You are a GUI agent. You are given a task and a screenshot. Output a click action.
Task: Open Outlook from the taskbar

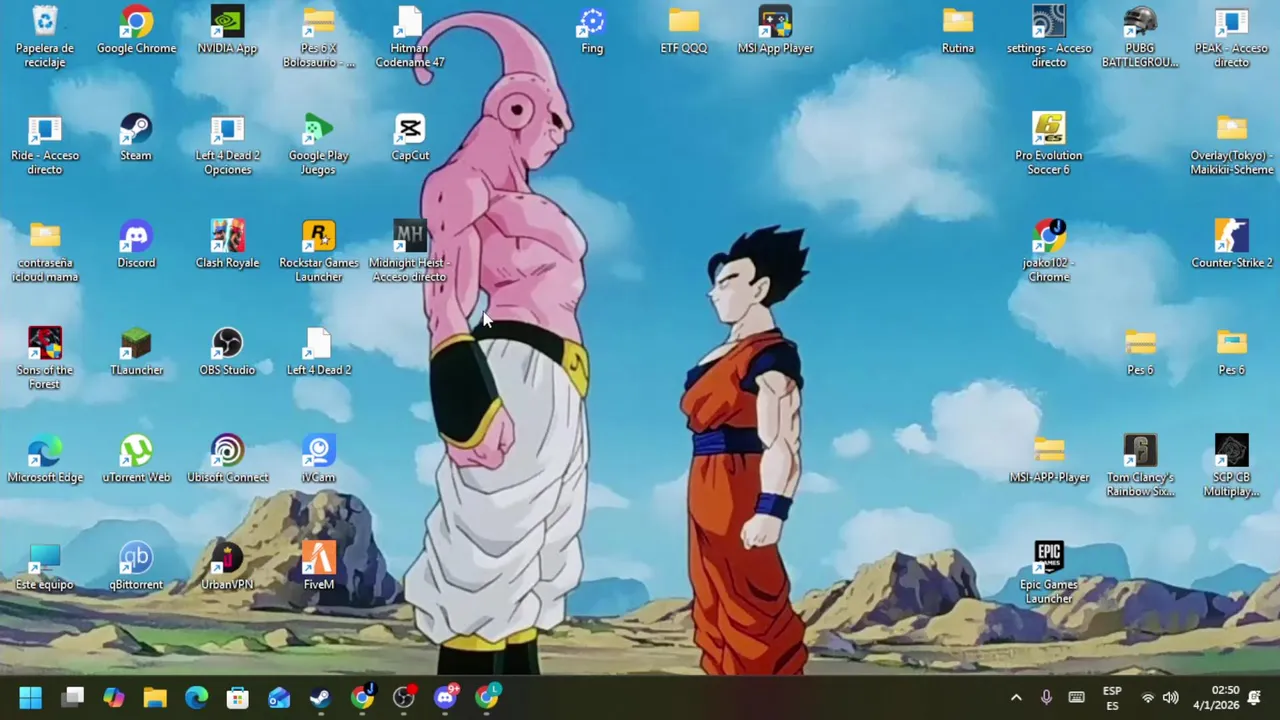(279, 697)
